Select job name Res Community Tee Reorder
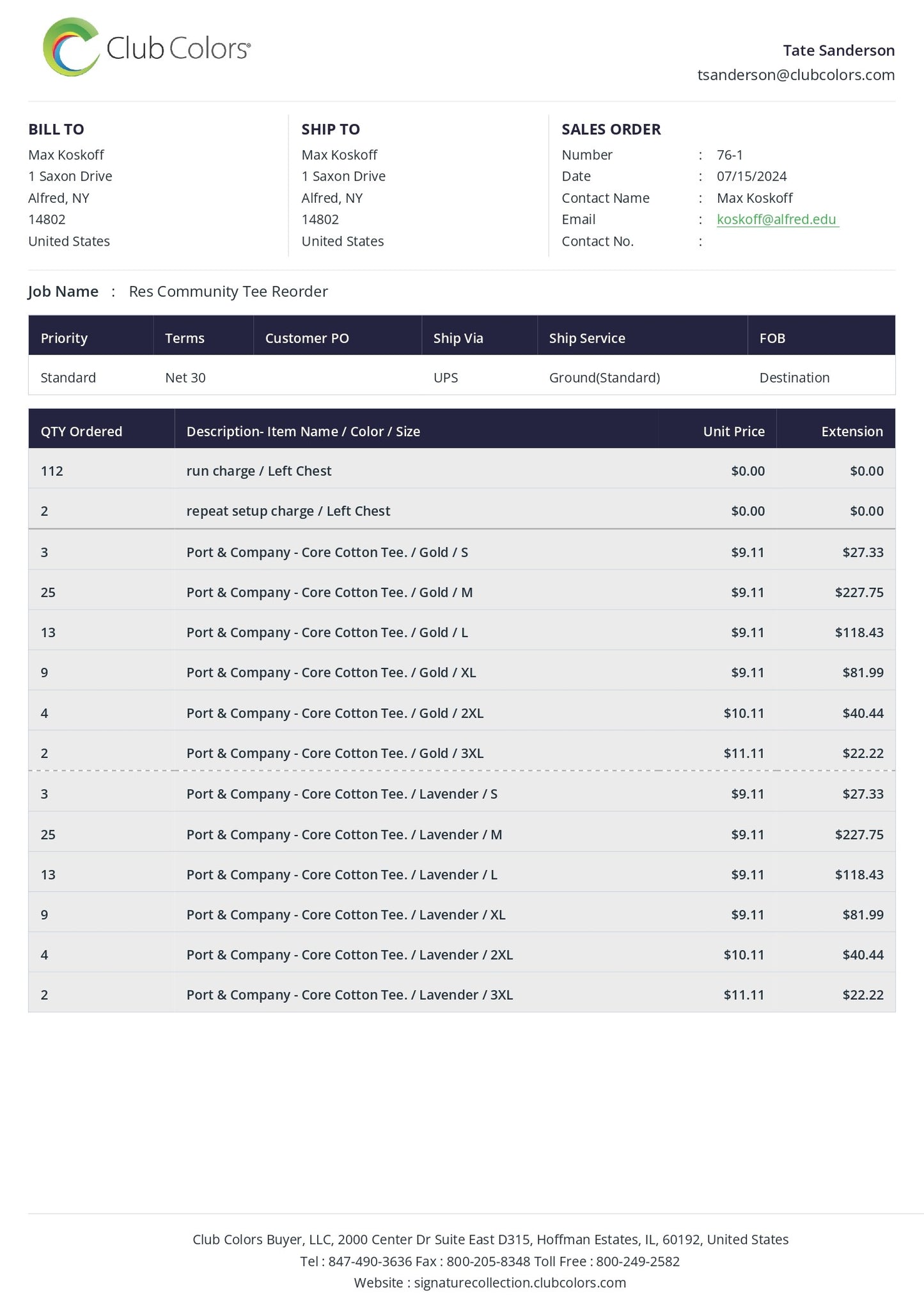 (x=228, y=291)
